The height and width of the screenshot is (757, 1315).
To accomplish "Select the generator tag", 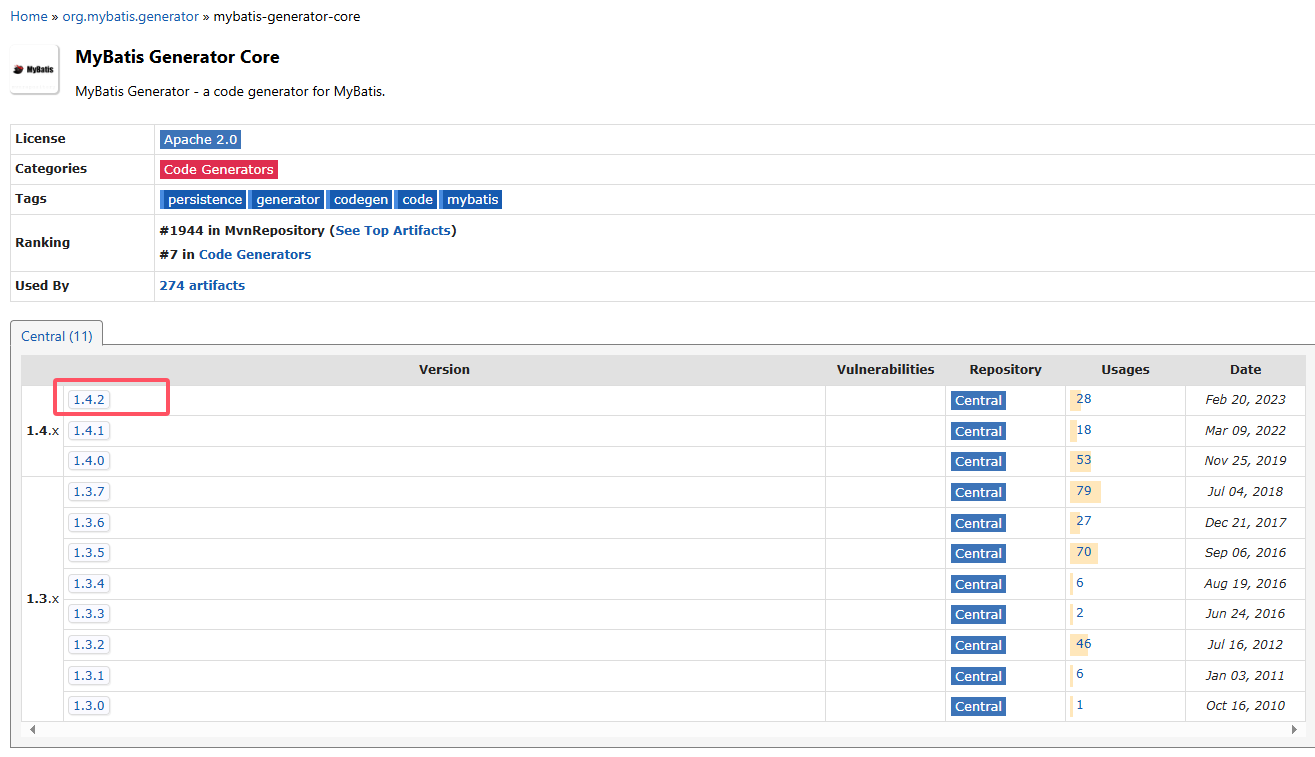I will pyautogui.click(x=286, y=199).
